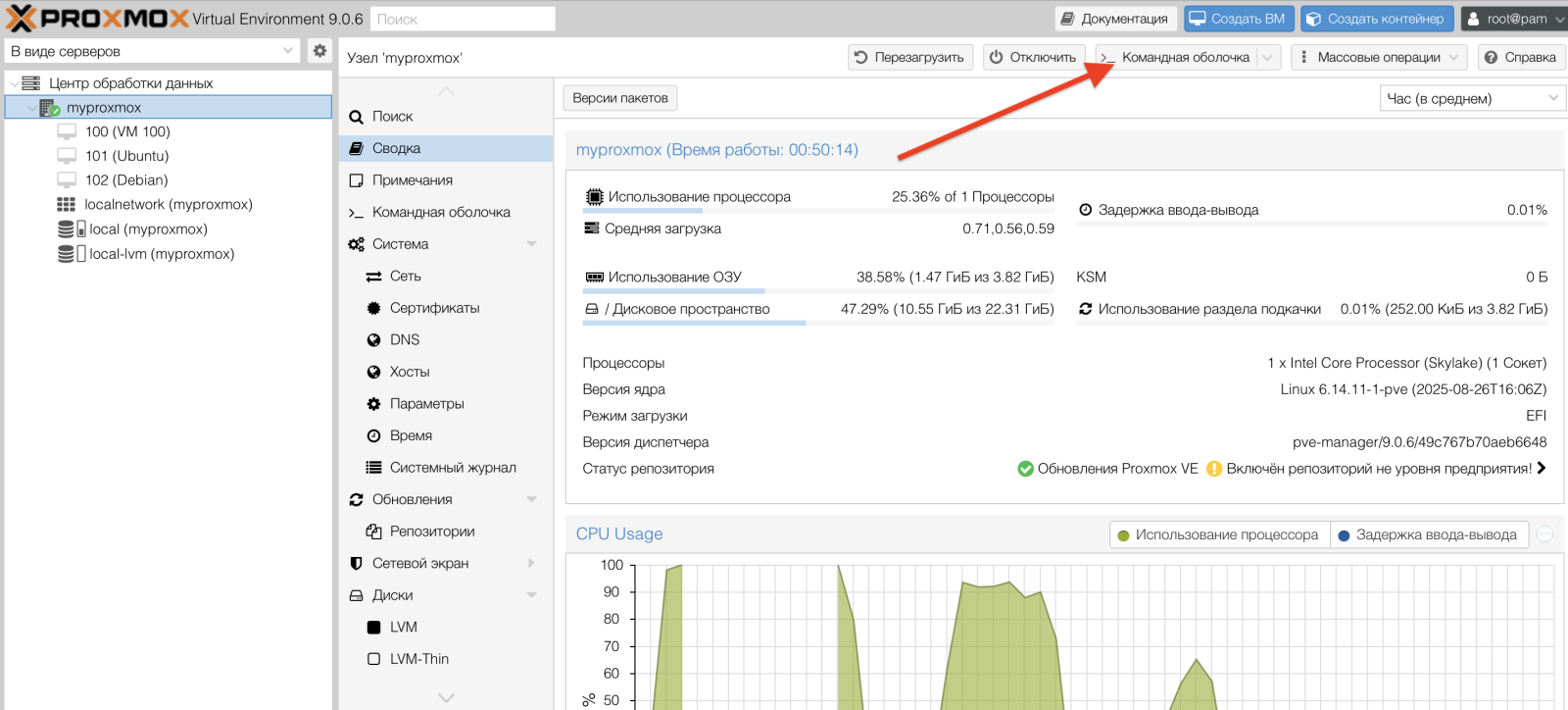Click the repository status arrow at the end of the Статус репозитория row
This screenshot has width=1568, height=710.
coord(1542,469)
